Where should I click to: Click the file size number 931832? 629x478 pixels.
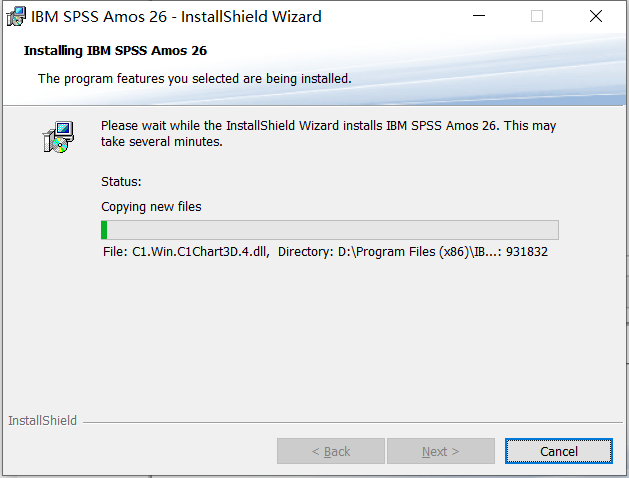click(527, 252)
